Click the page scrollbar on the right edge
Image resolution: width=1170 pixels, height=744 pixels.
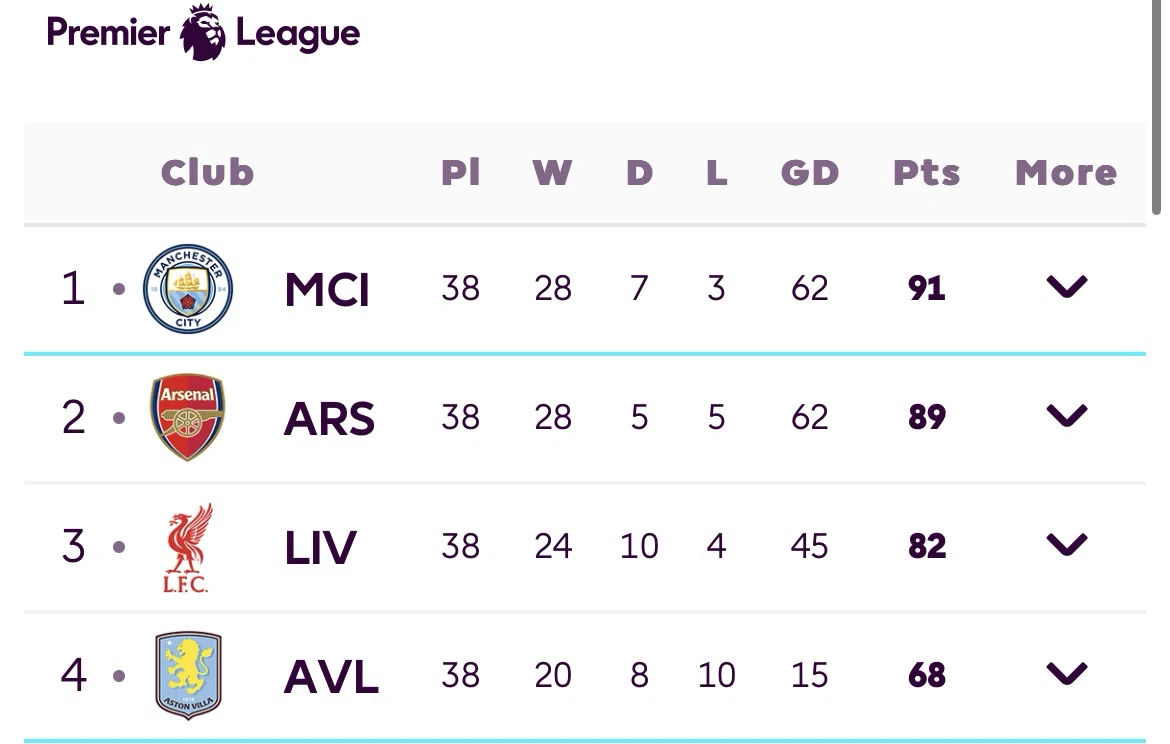pos(1156,106)
